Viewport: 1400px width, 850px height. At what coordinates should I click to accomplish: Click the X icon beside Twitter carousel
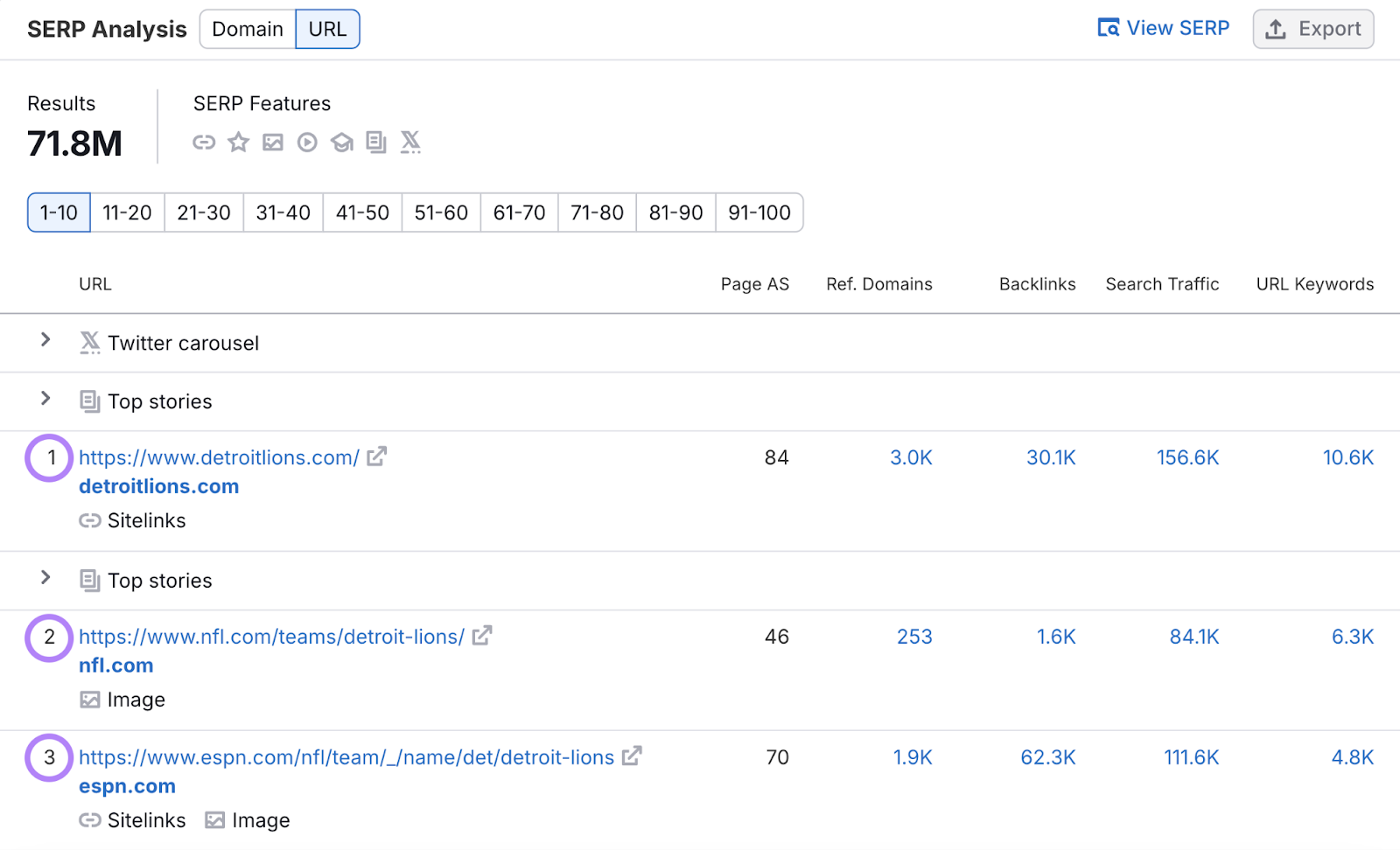[x=89, y=343]
